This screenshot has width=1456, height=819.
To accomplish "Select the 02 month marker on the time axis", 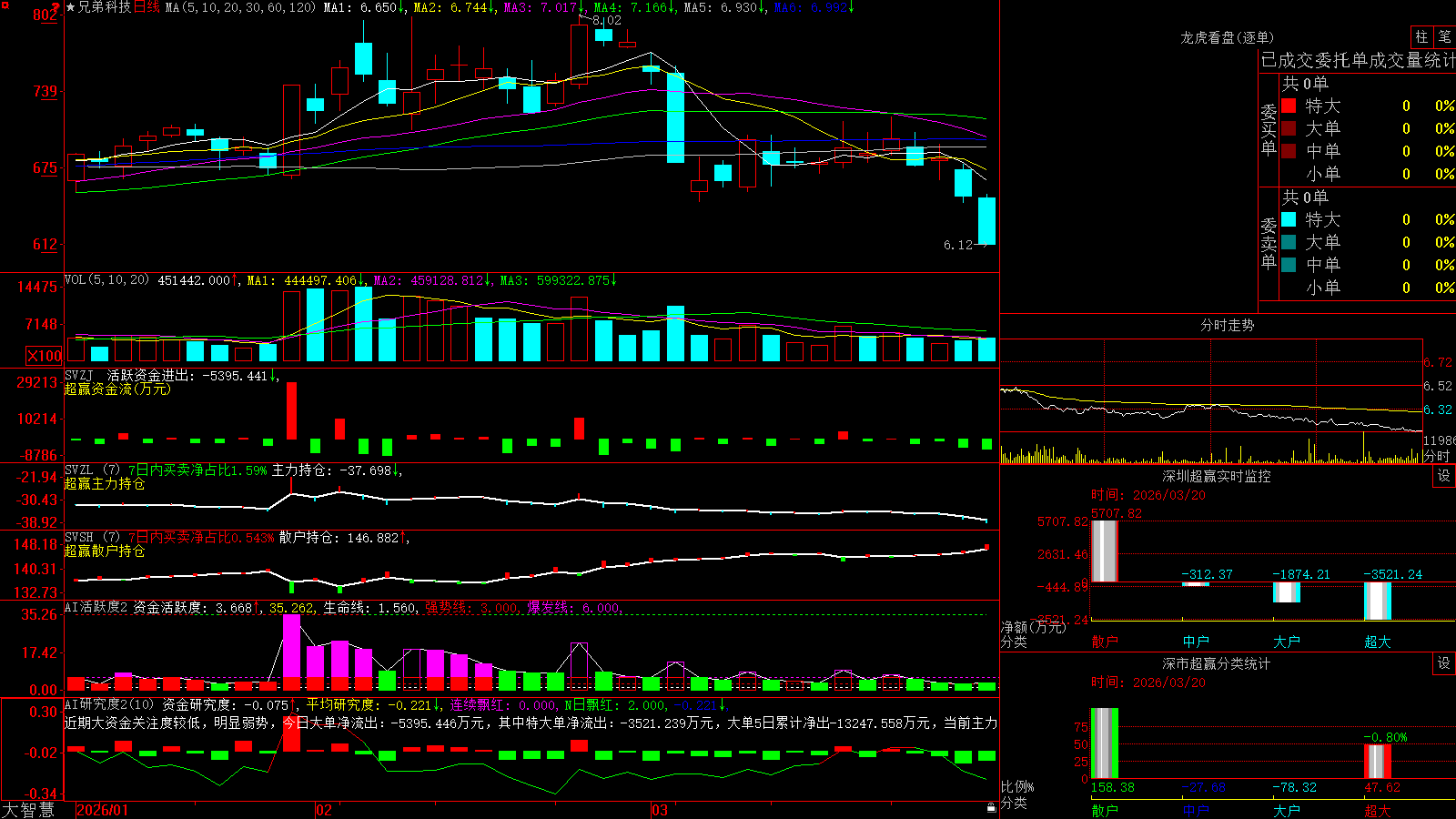I will pos(323,810).
